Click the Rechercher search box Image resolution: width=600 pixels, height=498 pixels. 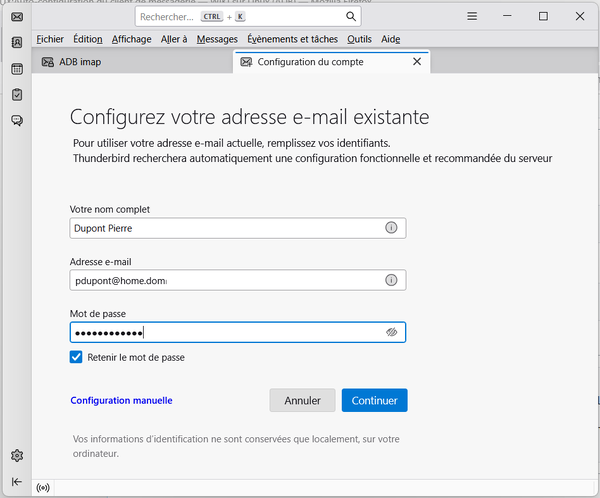tap(240, 17)
